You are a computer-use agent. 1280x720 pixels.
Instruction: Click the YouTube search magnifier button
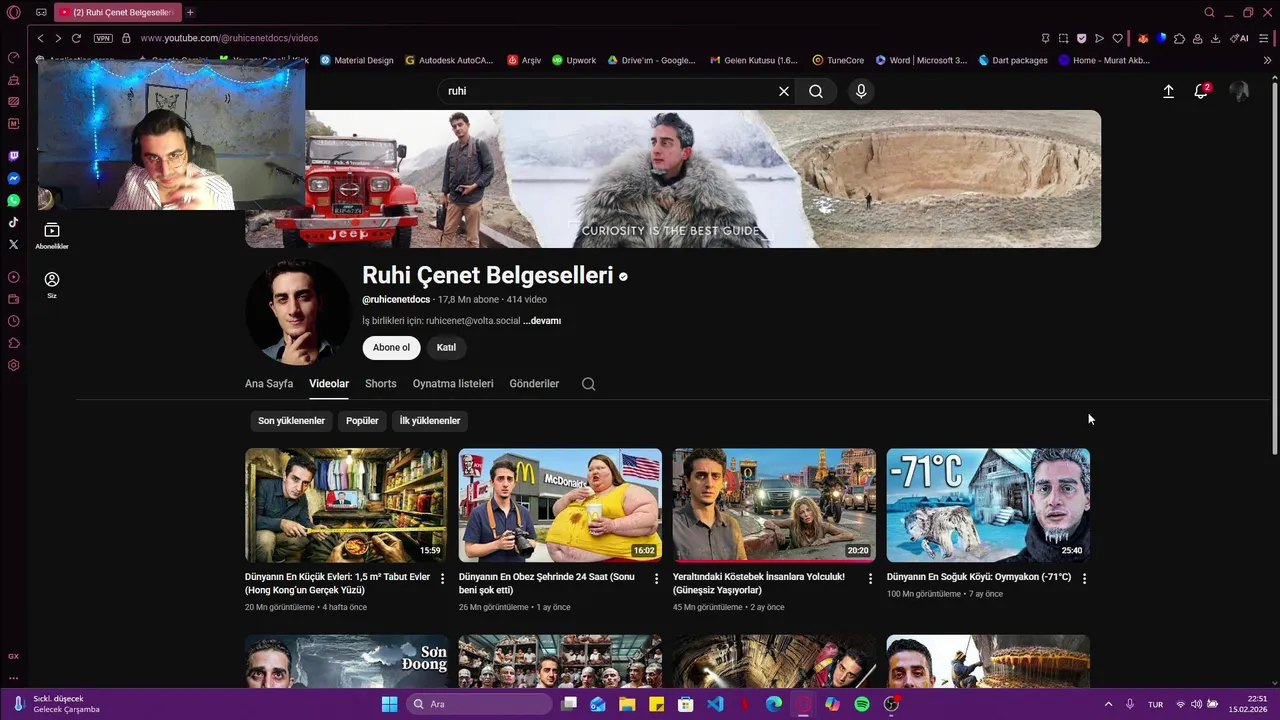tap(816, 91)
